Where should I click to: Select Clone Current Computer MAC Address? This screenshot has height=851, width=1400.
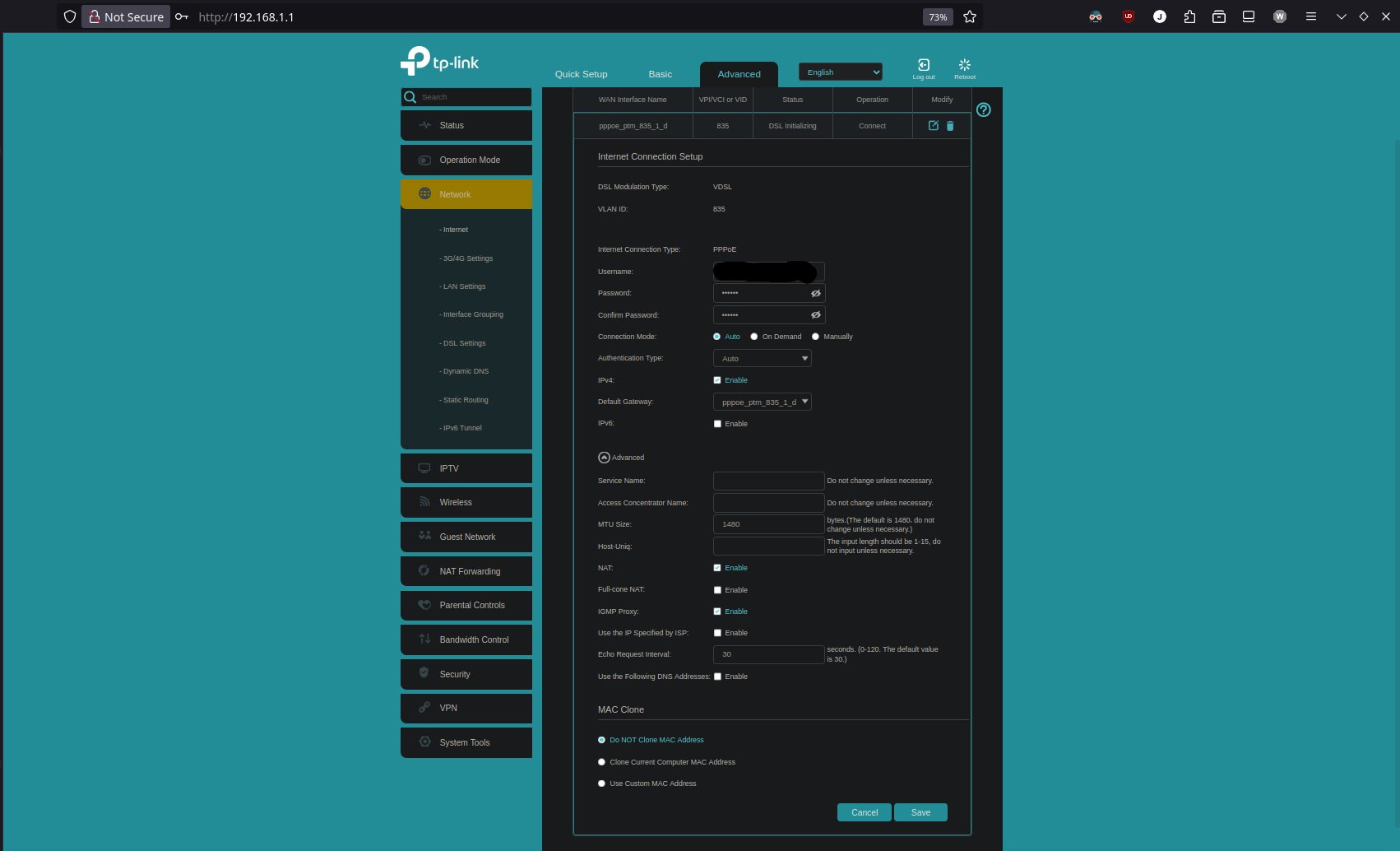click(601, 762)
